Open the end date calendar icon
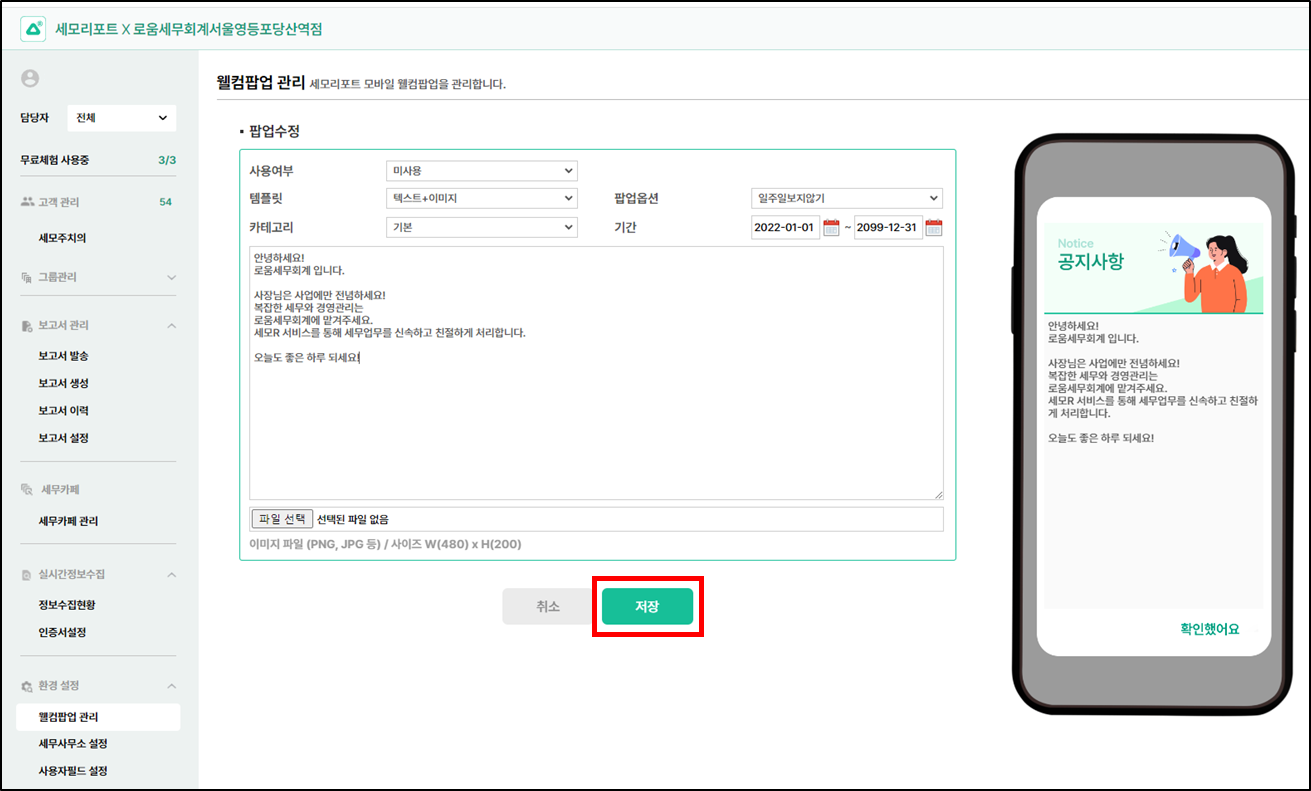The image size is (1311, 791). click(933, 227)
